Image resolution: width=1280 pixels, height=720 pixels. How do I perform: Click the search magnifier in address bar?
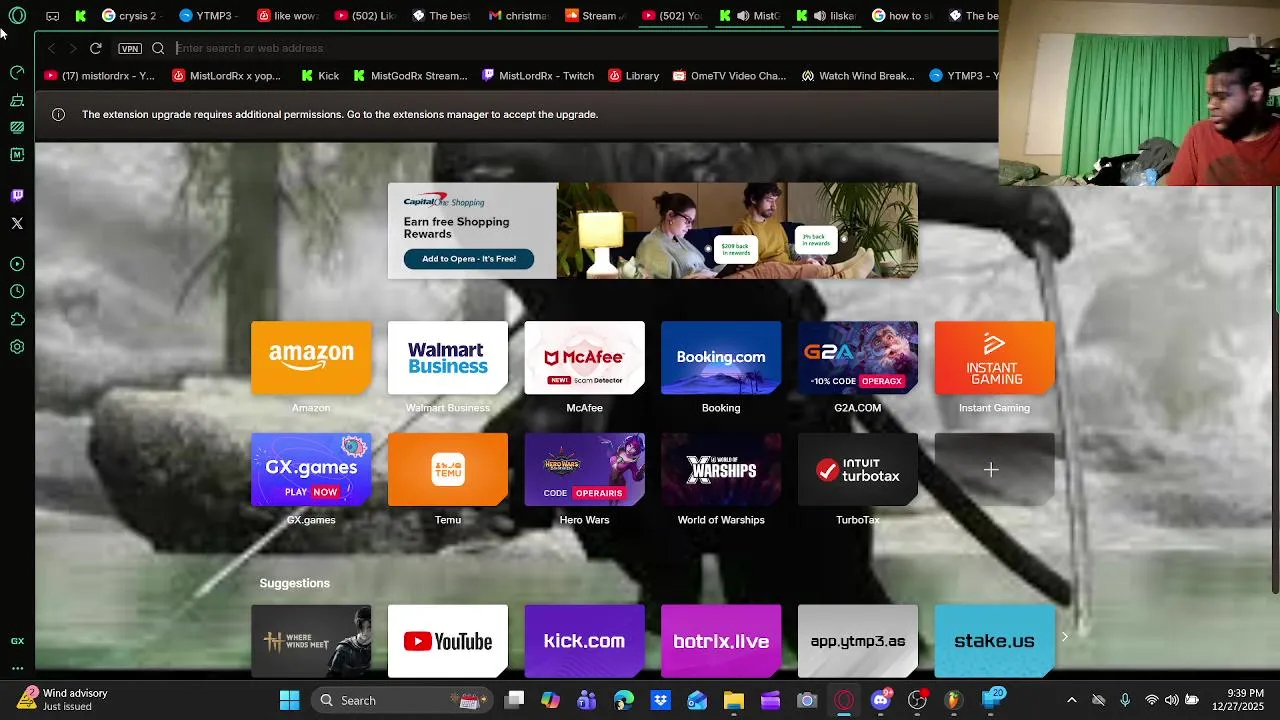[158, 48]
